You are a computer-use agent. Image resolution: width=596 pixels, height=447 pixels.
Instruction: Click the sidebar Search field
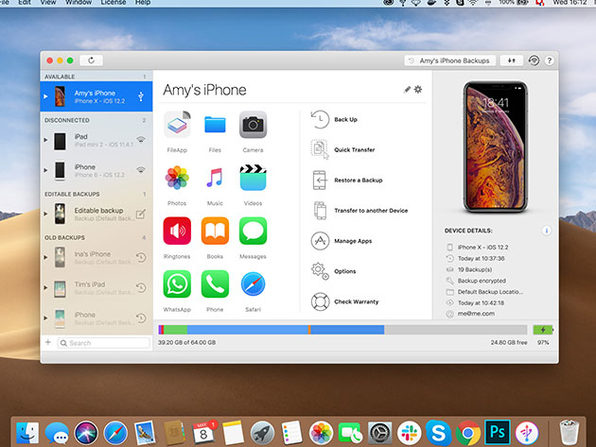[x=103, y=343]
